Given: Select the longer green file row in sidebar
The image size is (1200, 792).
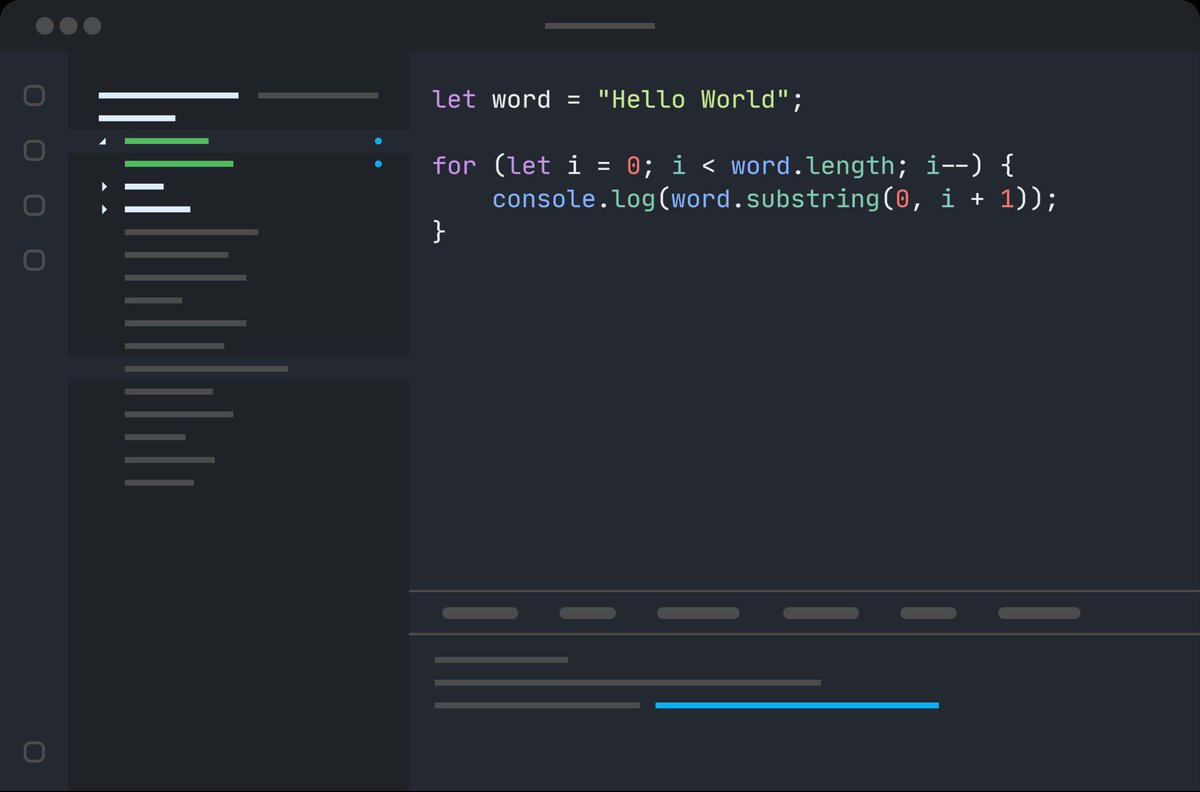Looking at the screenshot, I should click(179, 163).
